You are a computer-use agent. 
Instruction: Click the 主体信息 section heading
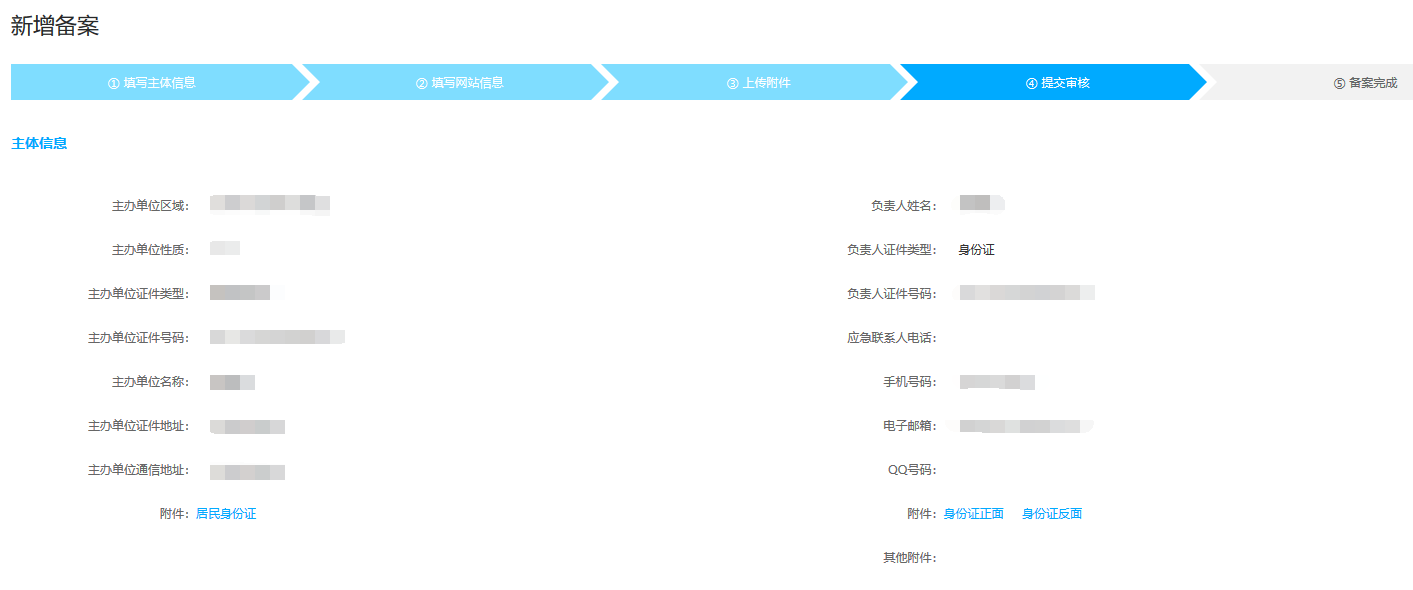pos(39,144)
